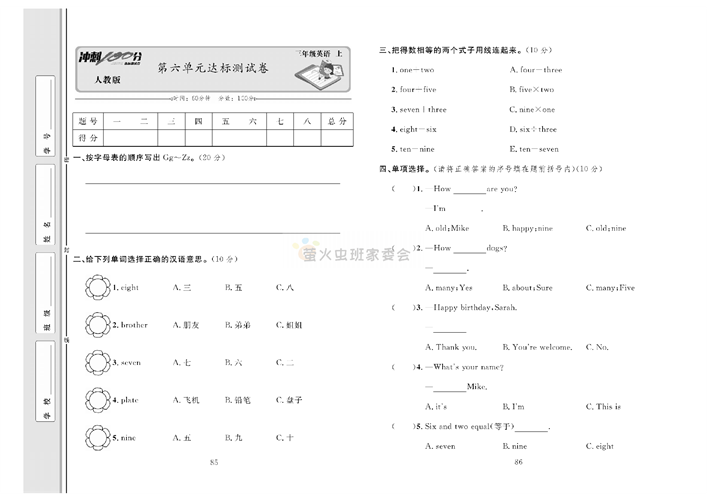Click the answer bracket for question '1. How ___ are you?'
This screenshot has width=707, height=500.
tap(404, 188)
